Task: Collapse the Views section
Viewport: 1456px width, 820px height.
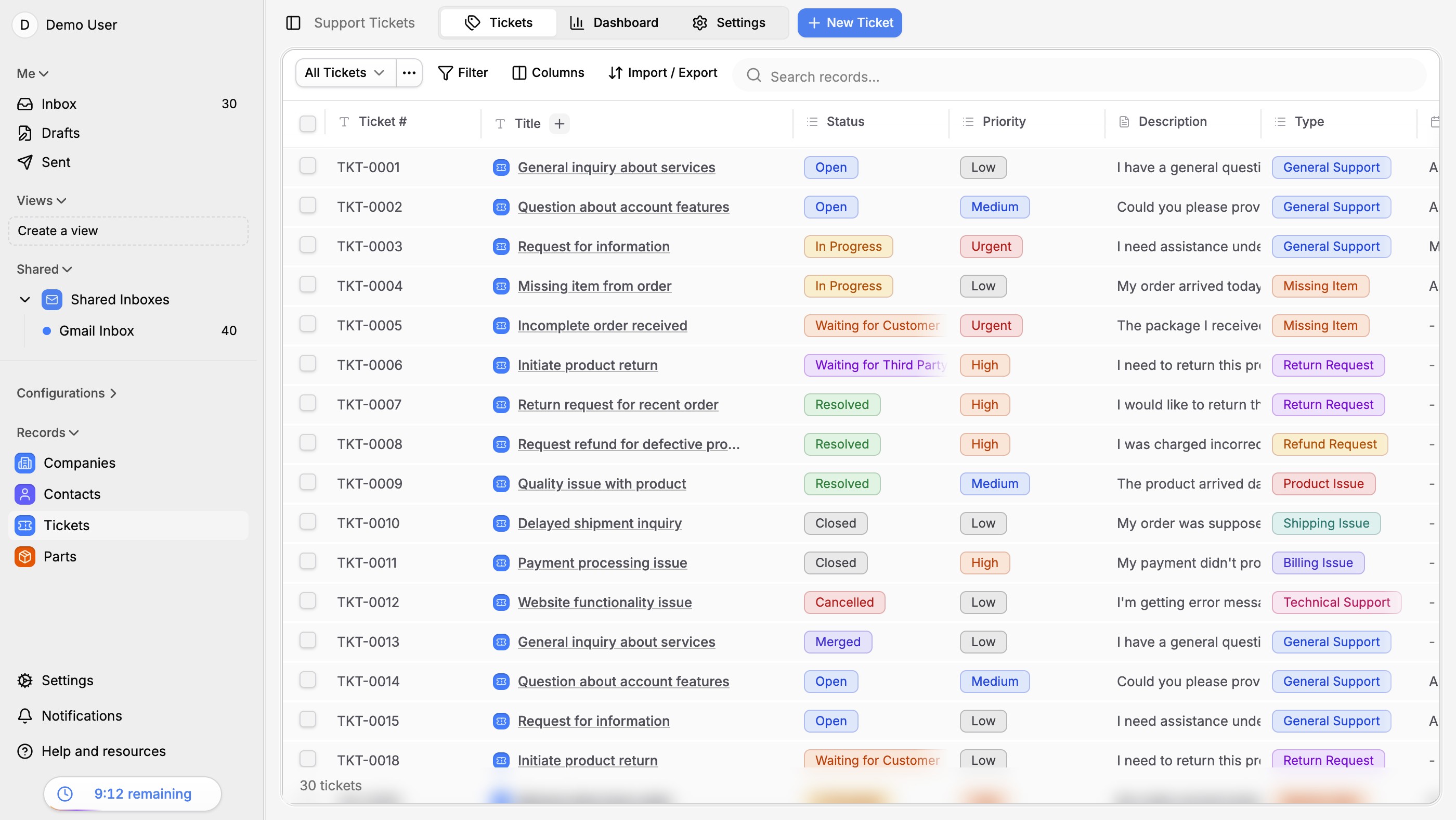Action: (x=41, y=201)
